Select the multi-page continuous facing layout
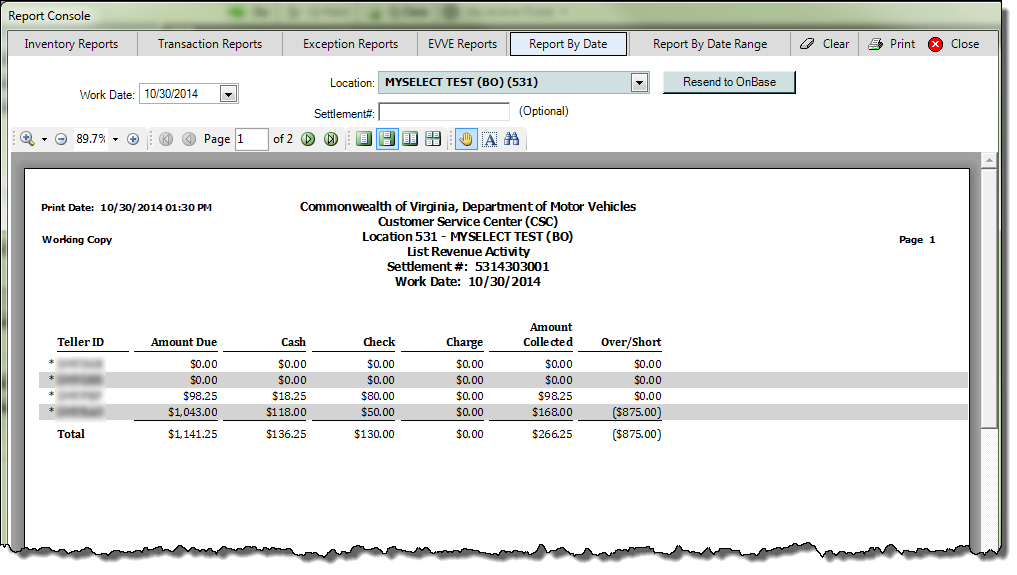This screenshot has width=1017, height=575. click(x=433, y=139)
